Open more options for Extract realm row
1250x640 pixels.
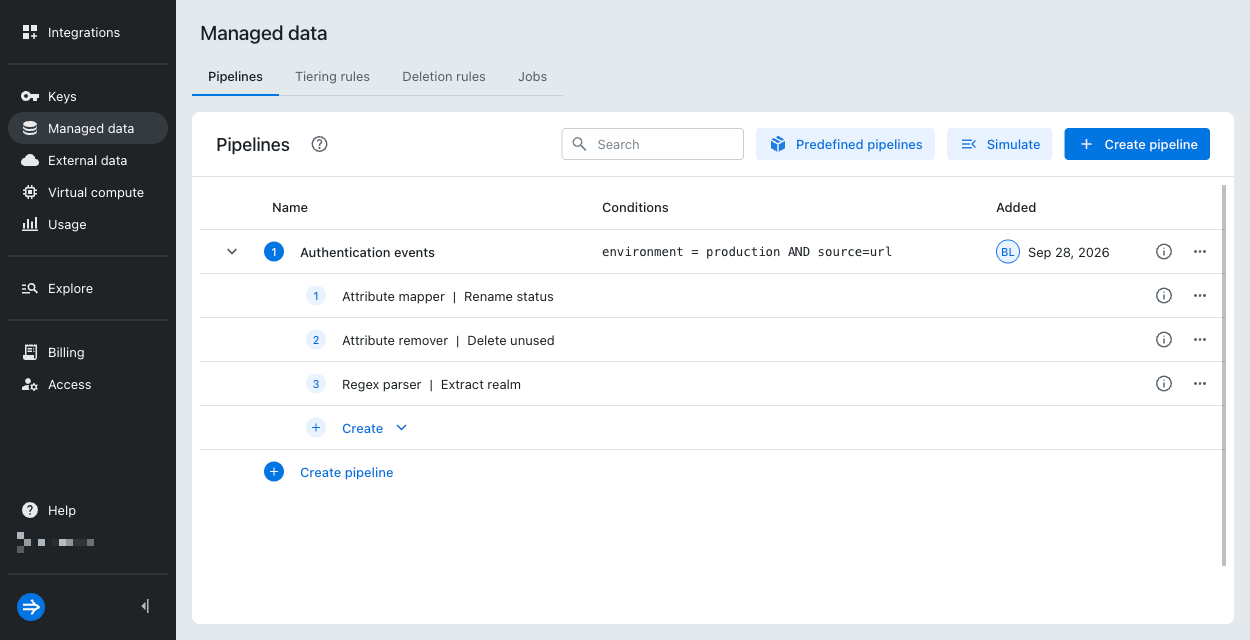point(1200,384)
